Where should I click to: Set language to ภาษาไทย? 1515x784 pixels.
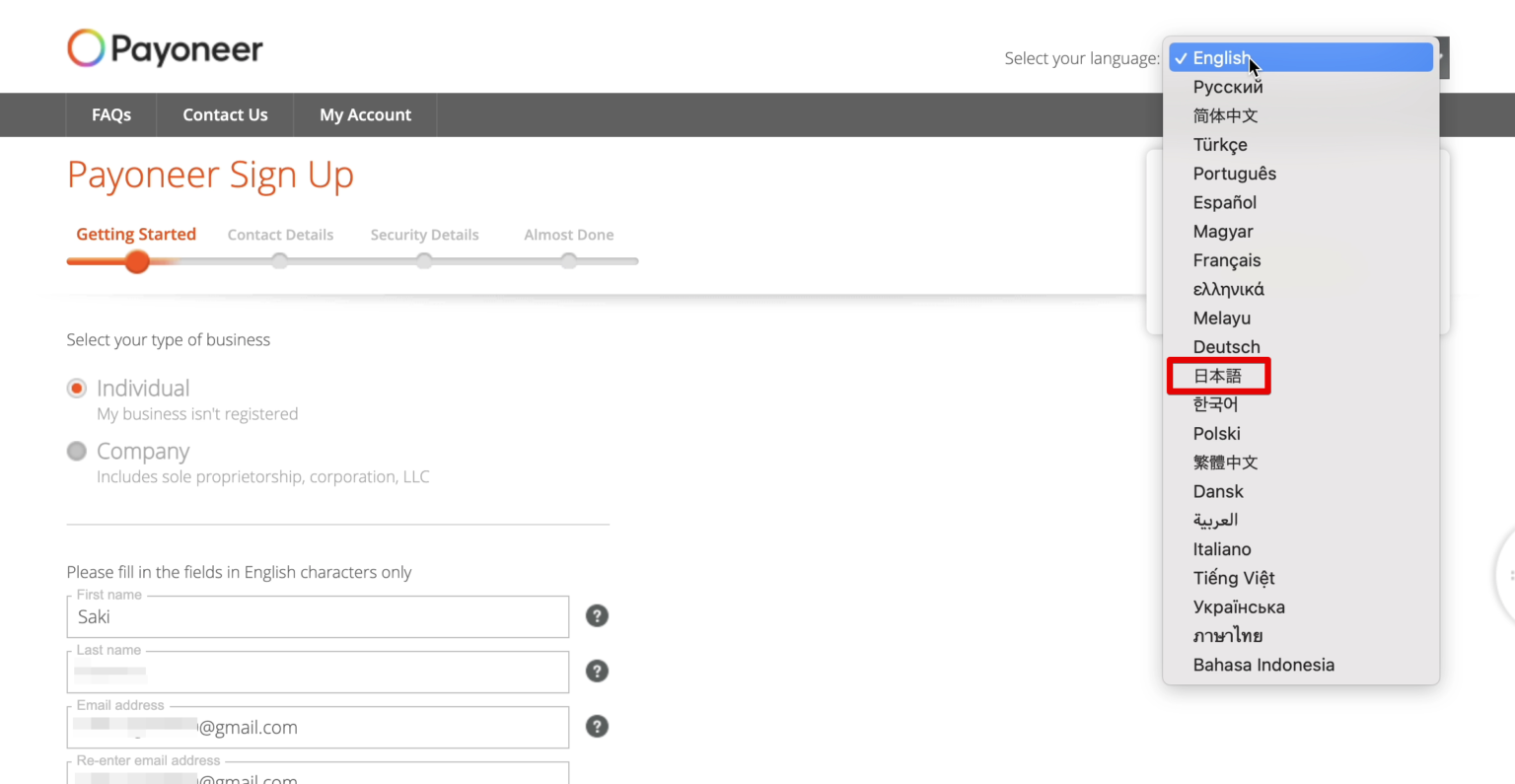[x=1301, y=636]
